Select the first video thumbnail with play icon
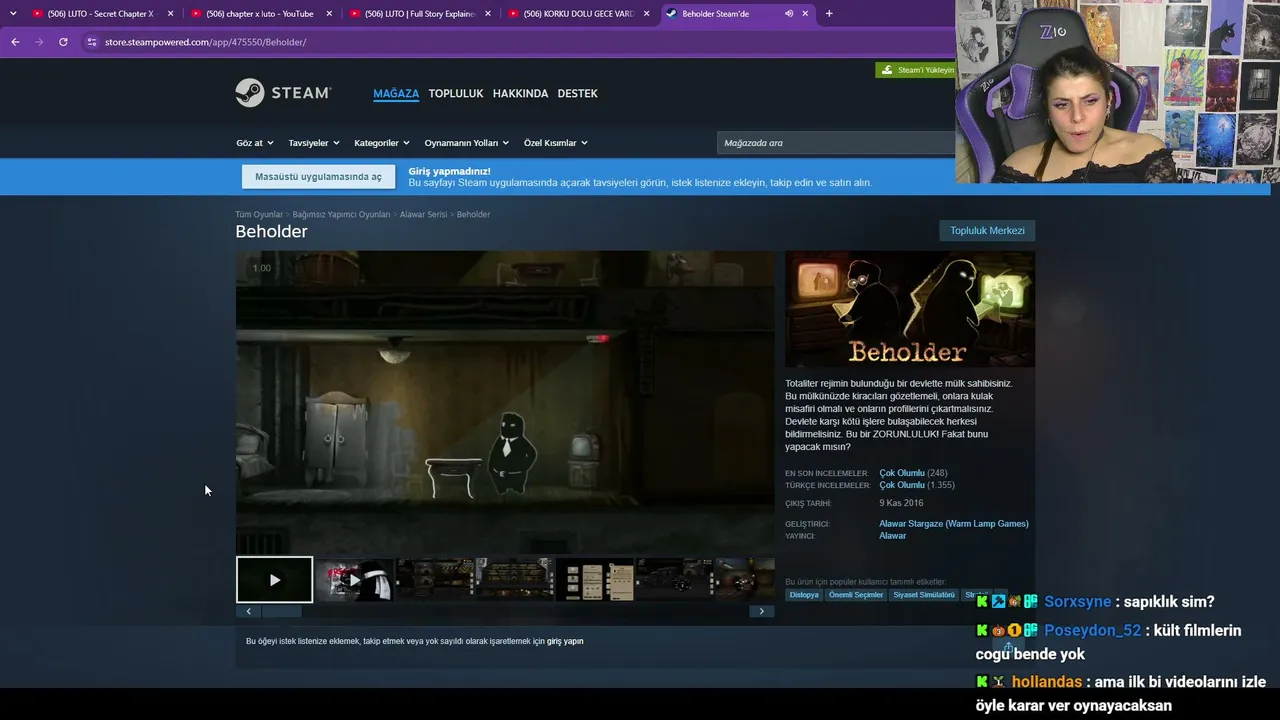 (275, 580)
